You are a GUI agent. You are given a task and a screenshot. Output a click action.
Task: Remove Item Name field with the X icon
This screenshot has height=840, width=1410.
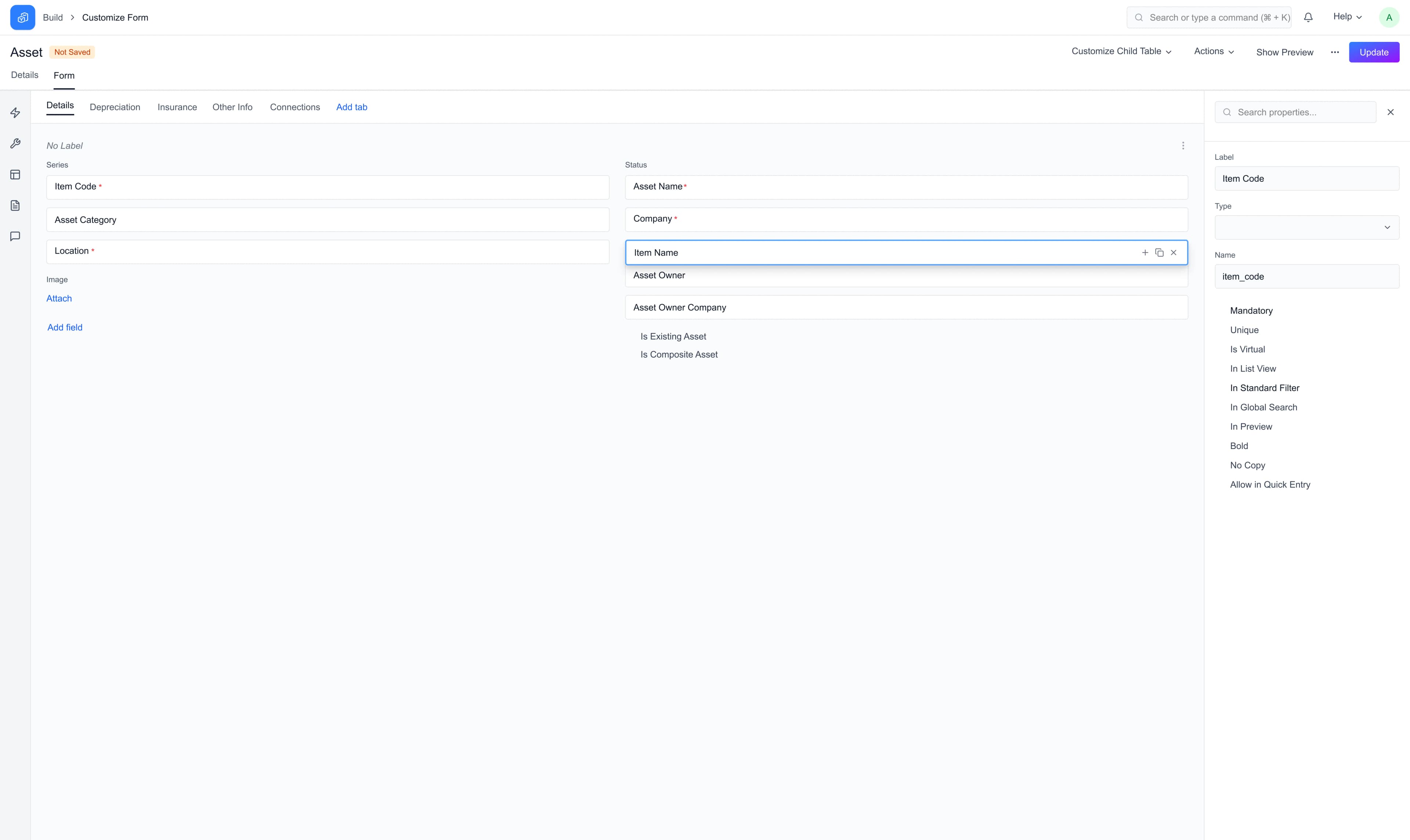click(1174, 253)
